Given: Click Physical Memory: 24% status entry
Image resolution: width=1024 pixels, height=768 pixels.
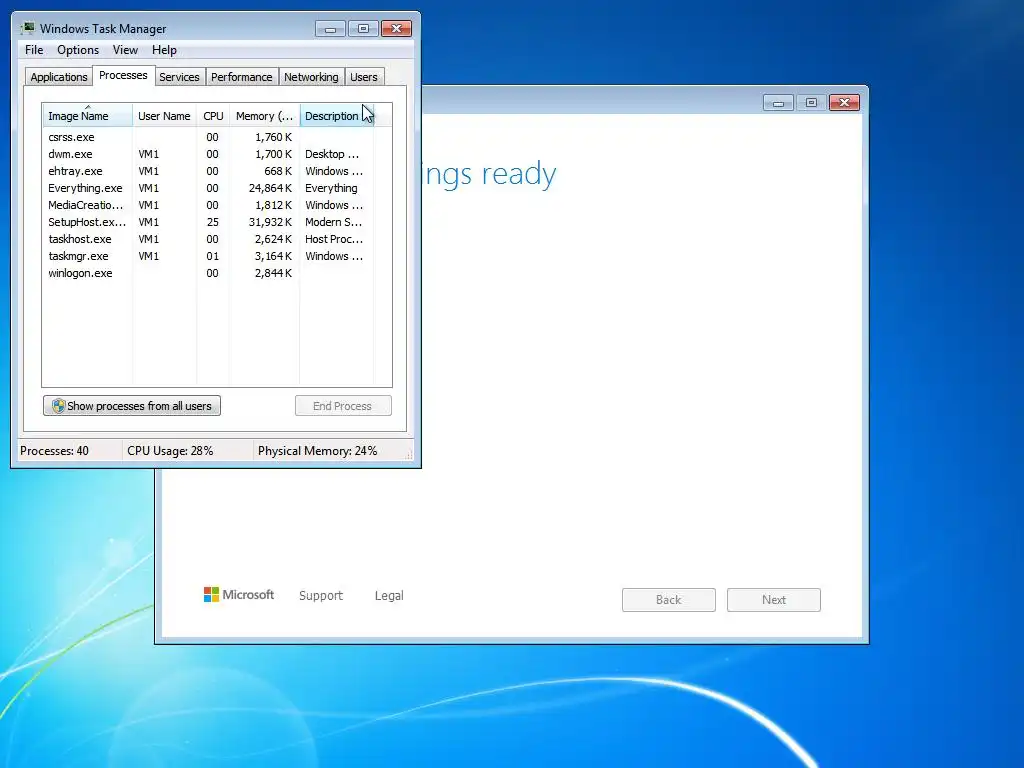Looking at the screenshot, I should tap(317, 451).
